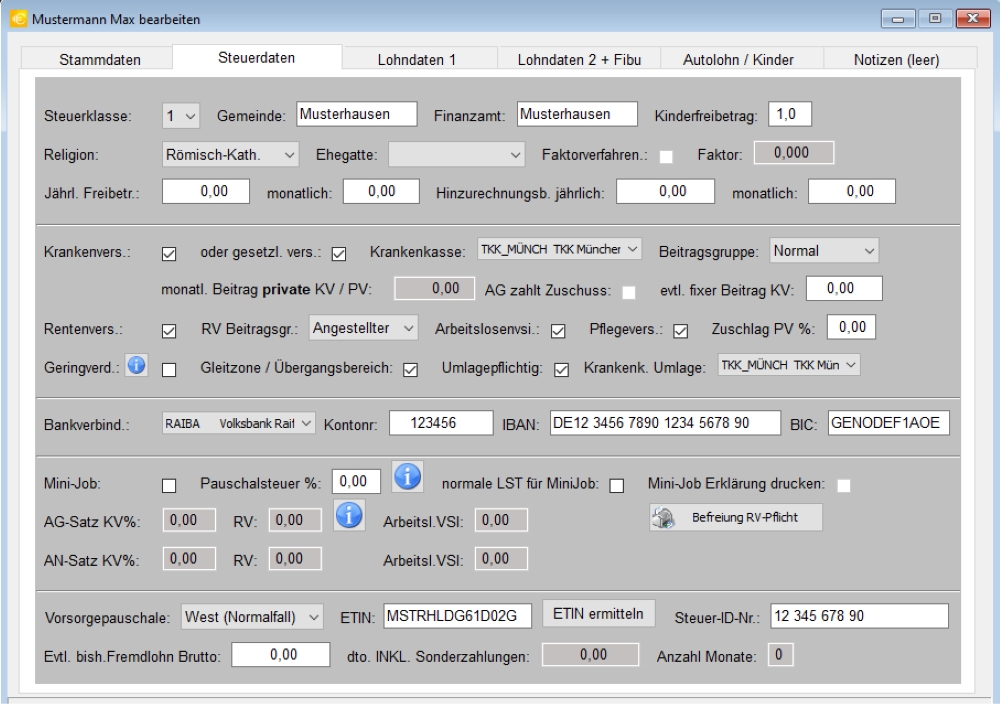Enable AG zahlt Zuschuss option
Viewport: 1000px width, 705px height.
(629, 292)
